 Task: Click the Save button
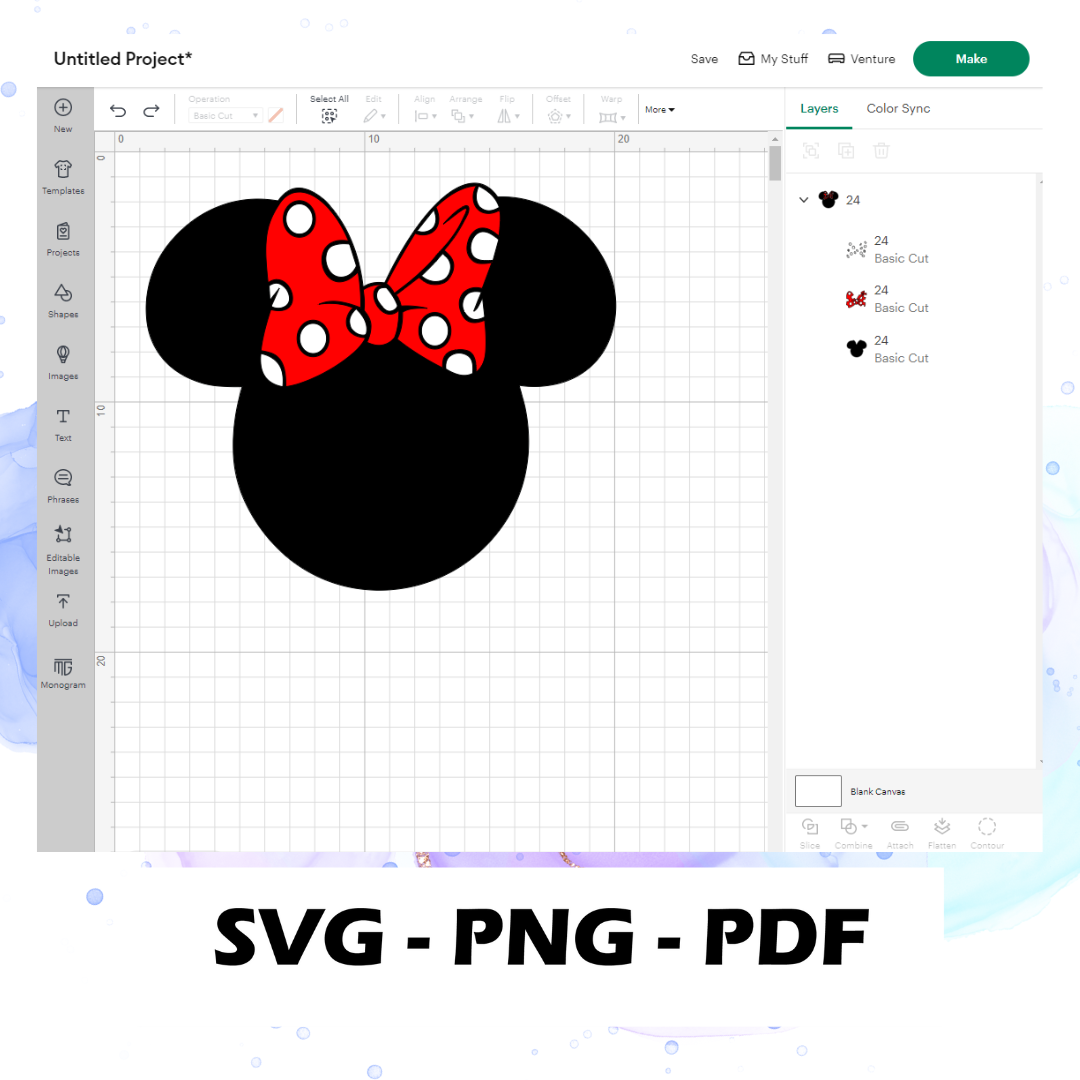[704, 59]
